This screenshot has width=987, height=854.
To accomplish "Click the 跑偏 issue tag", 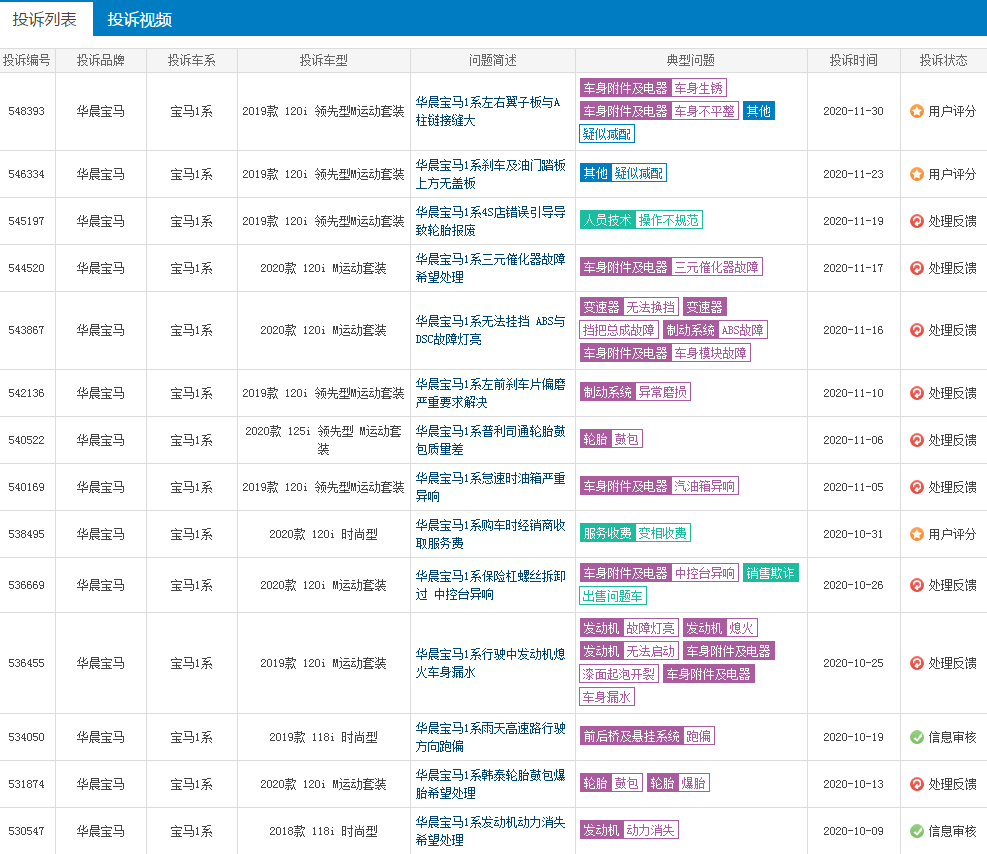I will point(699,736).
